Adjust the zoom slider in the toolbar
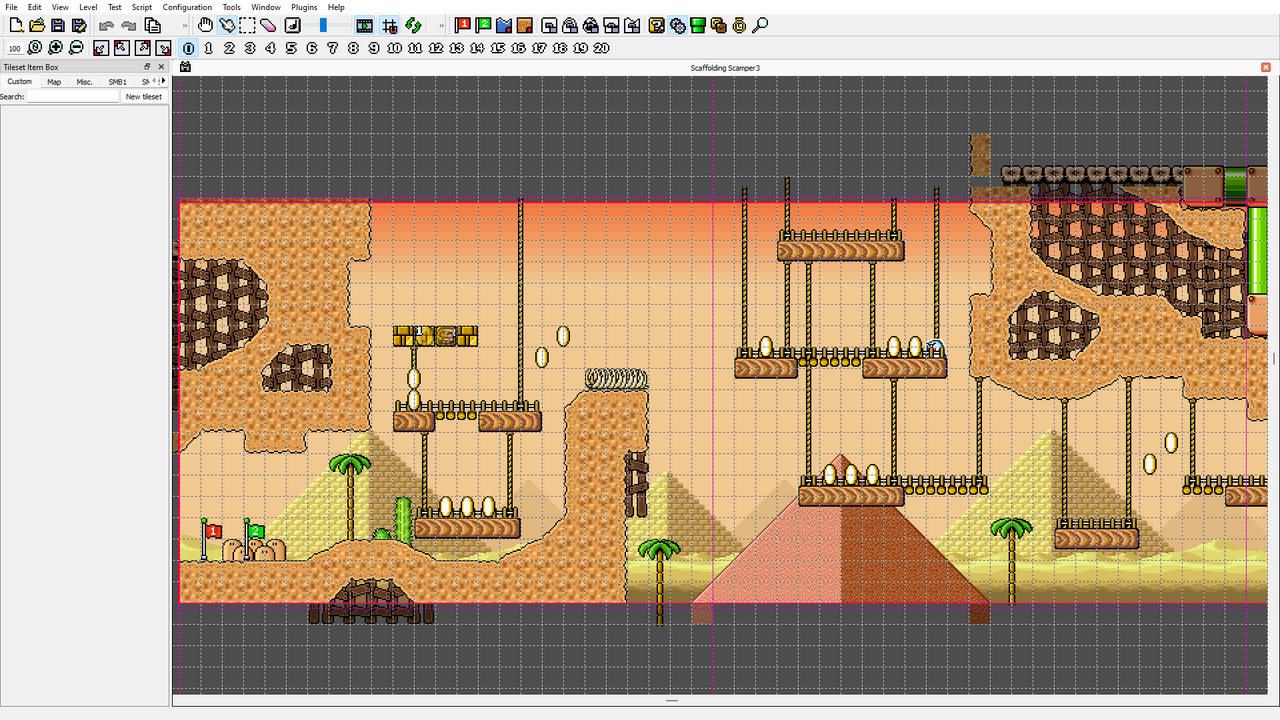The image size is (1280, 720). click(322, 26)
